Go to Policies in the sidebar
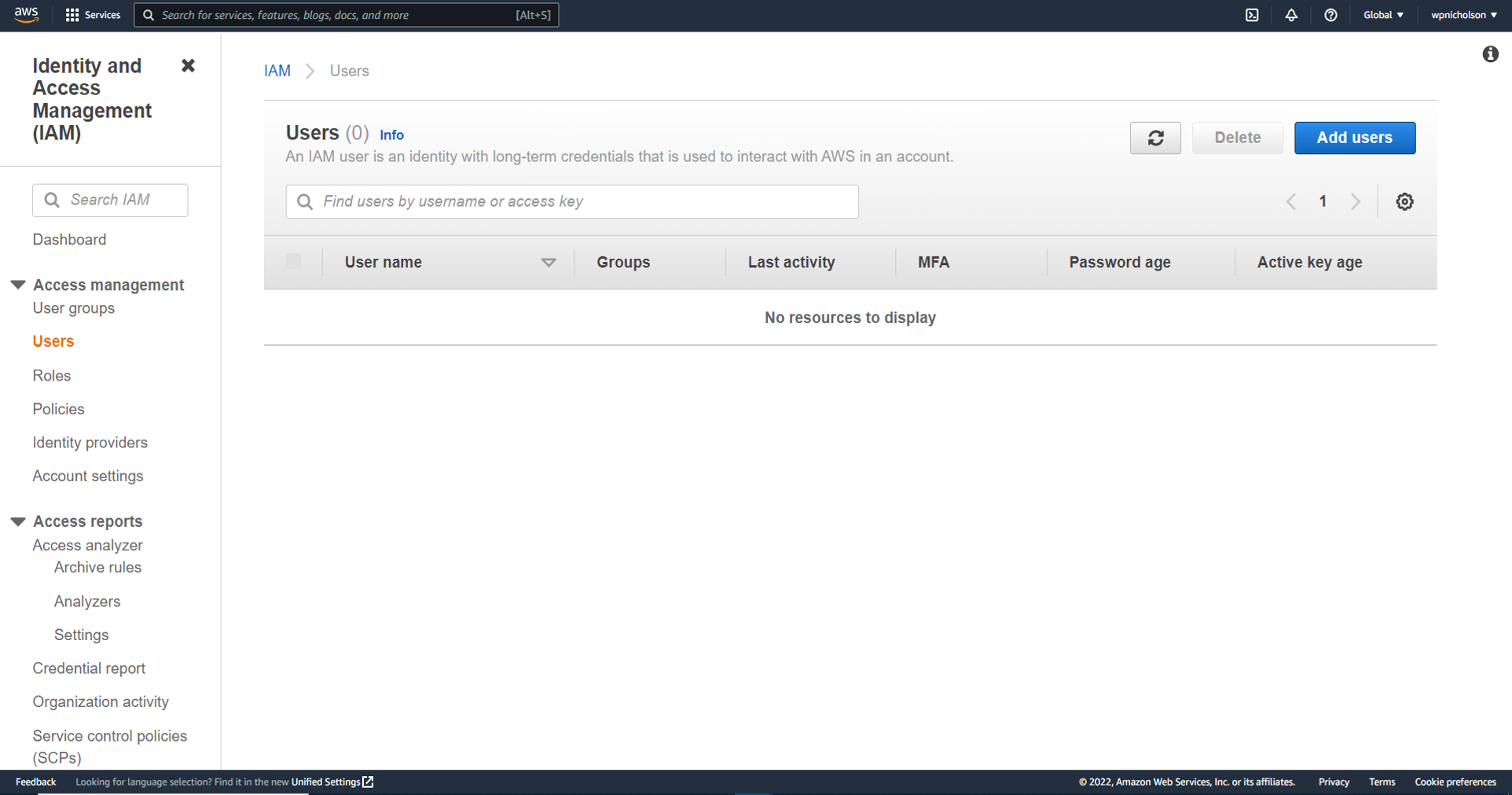The image size is (1512, 795). click(58, 409)
